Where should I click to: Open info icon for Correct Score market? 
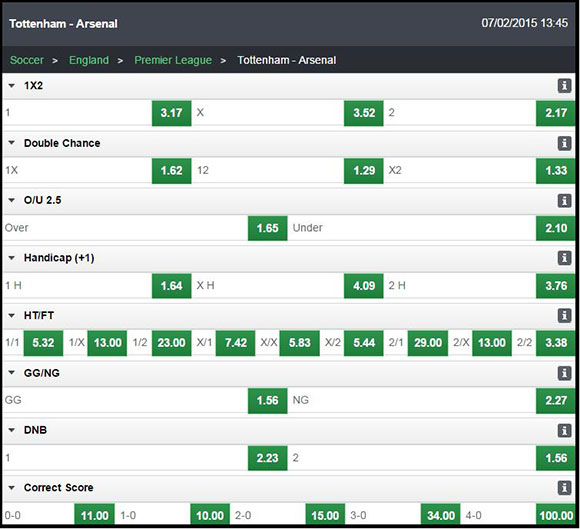pyautogui.click(x=564, y=488)
